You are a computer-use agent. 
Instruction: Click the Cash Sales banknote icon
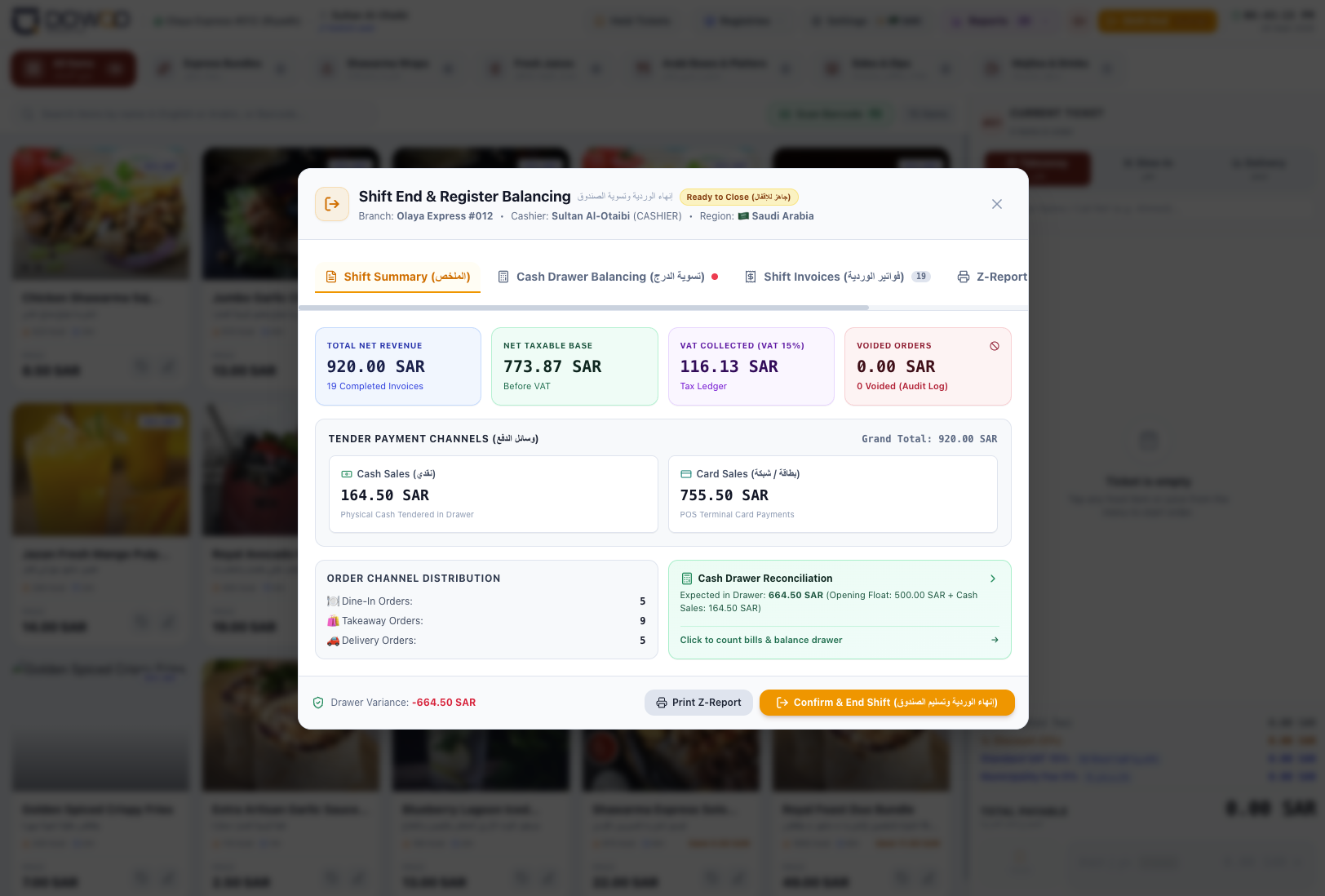(x=347, y=474)
